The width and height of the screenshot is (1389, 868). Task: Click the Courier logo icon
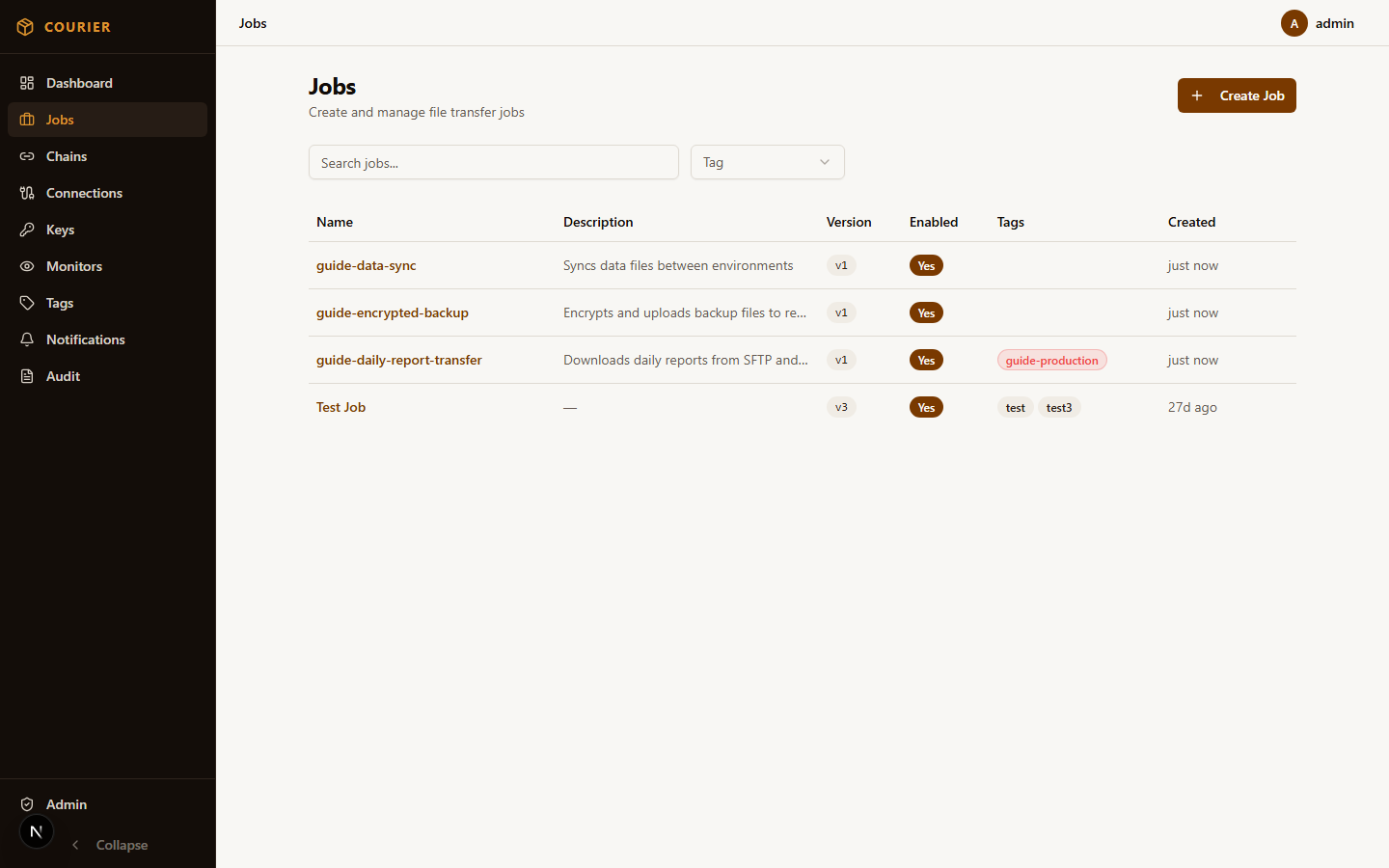[25, 26]
